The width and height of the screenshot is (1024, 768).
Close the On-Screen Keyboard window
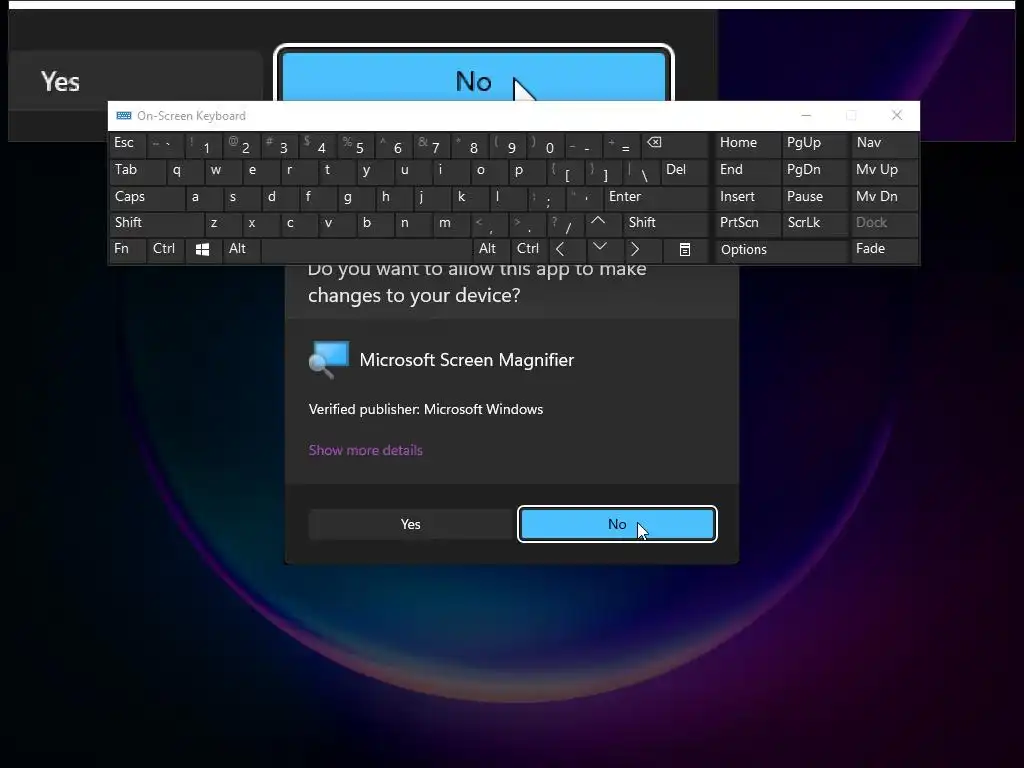897,116
